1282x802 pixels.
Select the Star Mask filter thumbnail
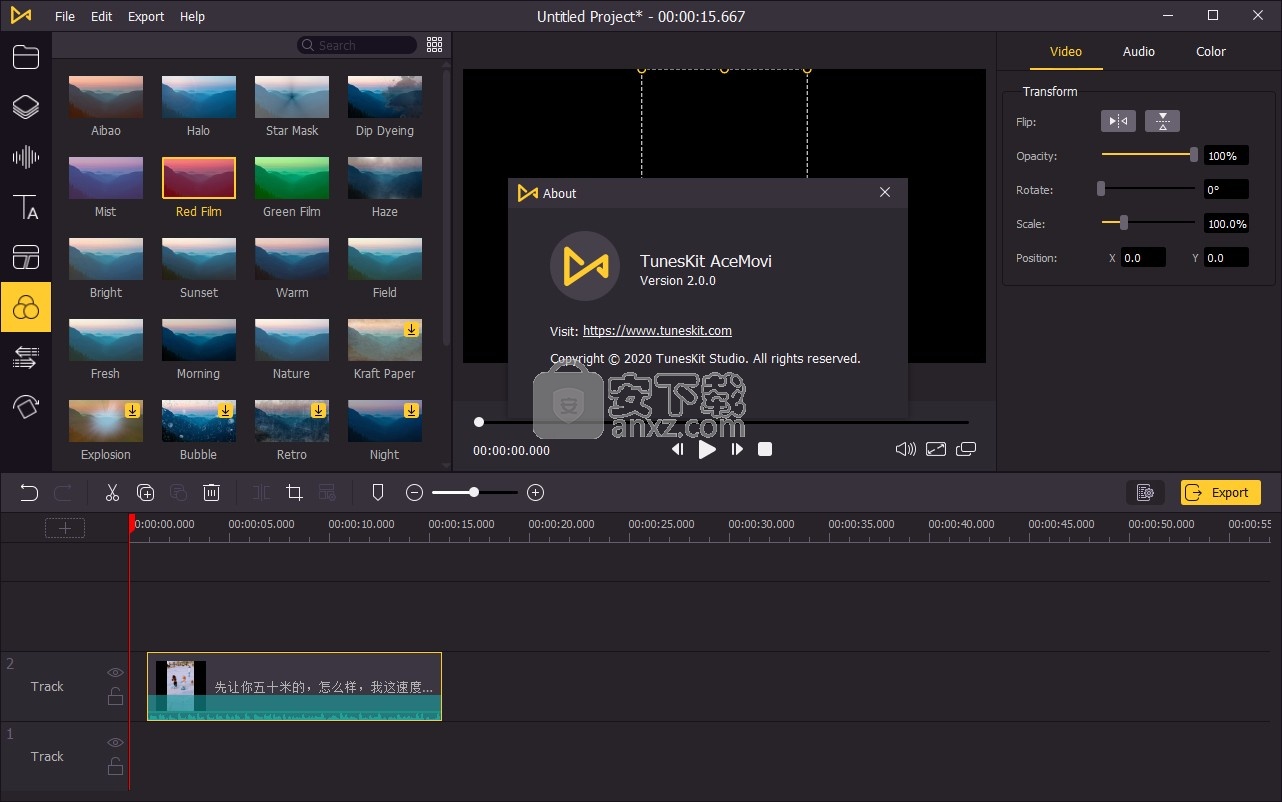click(292, 97)
